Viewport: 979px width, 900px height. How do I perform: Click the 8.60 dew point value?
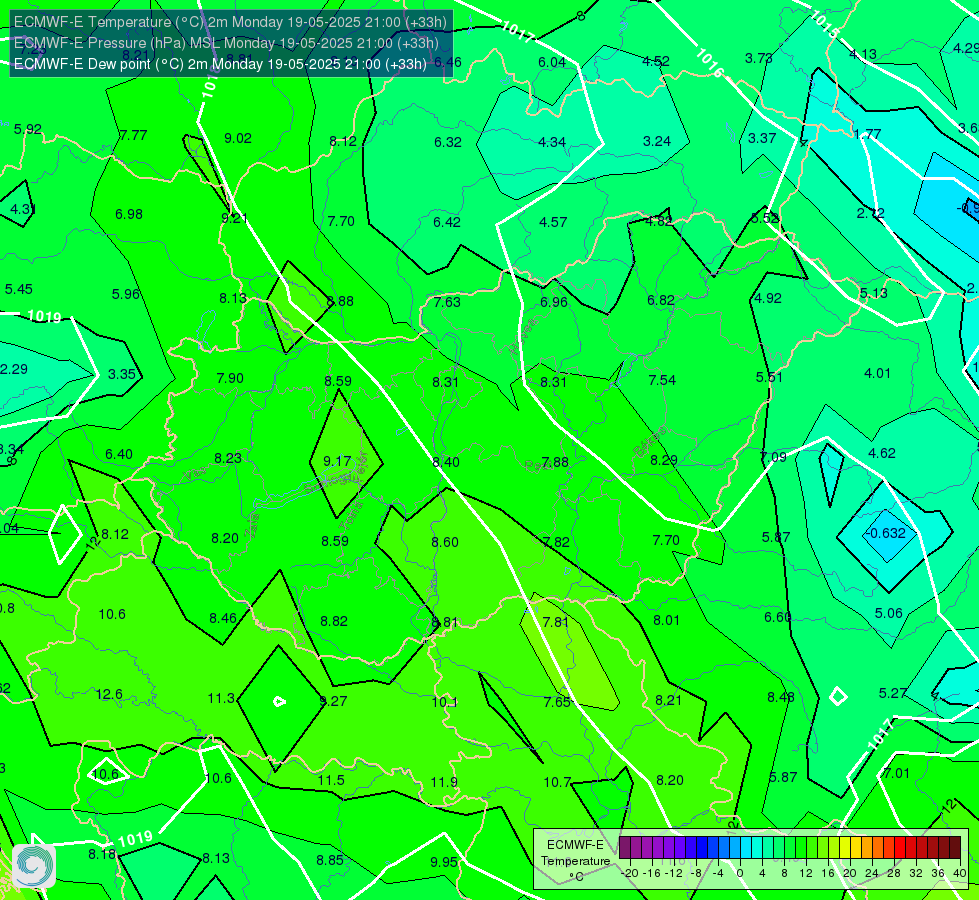tap(445, 542)
